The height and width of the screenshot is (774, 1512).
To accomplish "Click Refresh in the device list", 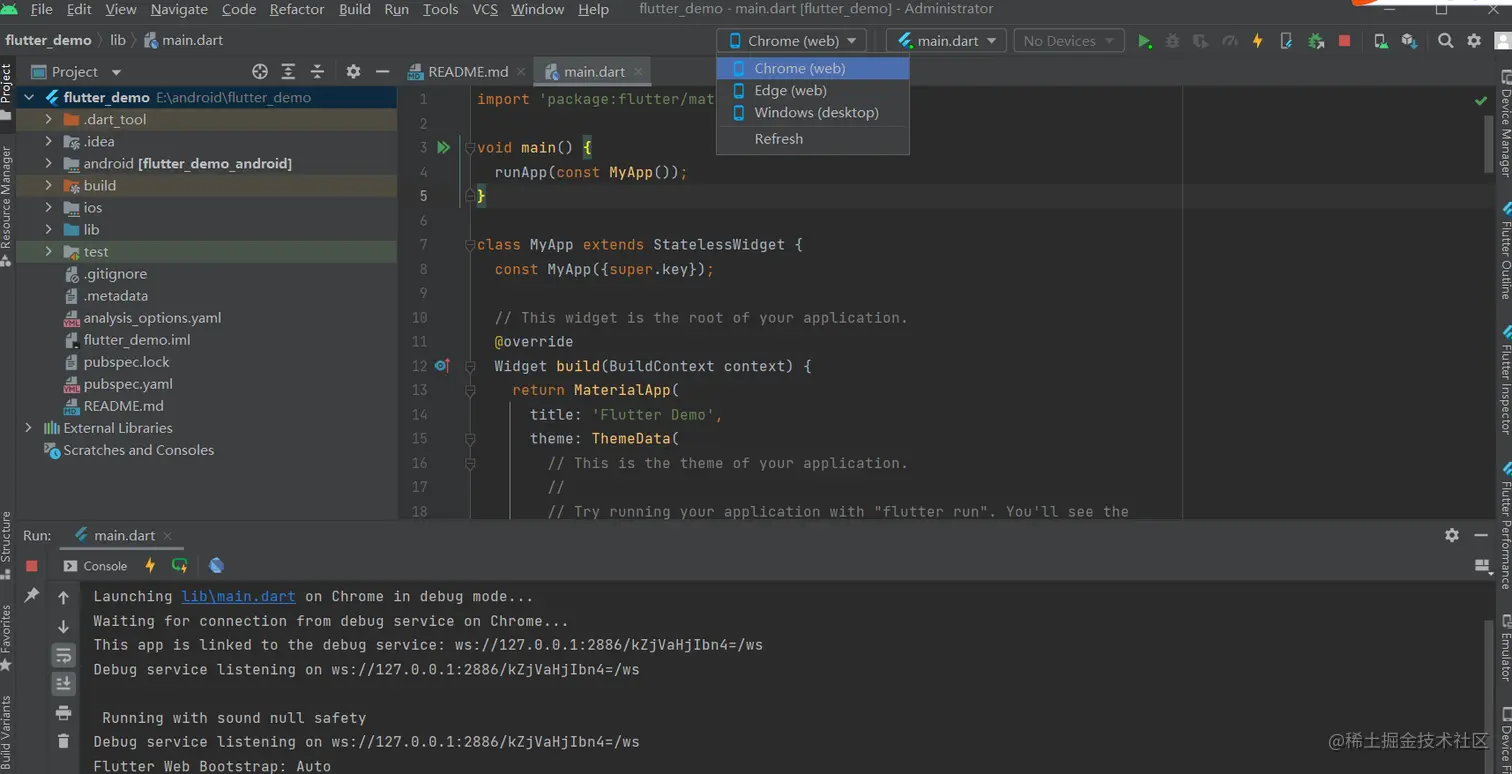I will pyautogui.click(x=813, y=139).
